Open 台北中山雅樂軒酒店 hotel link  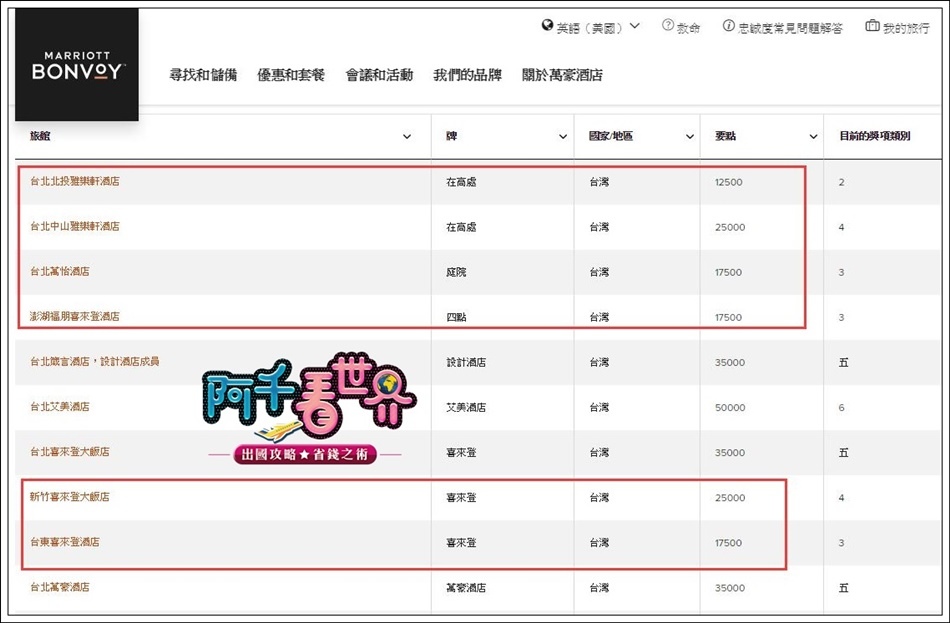(75, 226)
